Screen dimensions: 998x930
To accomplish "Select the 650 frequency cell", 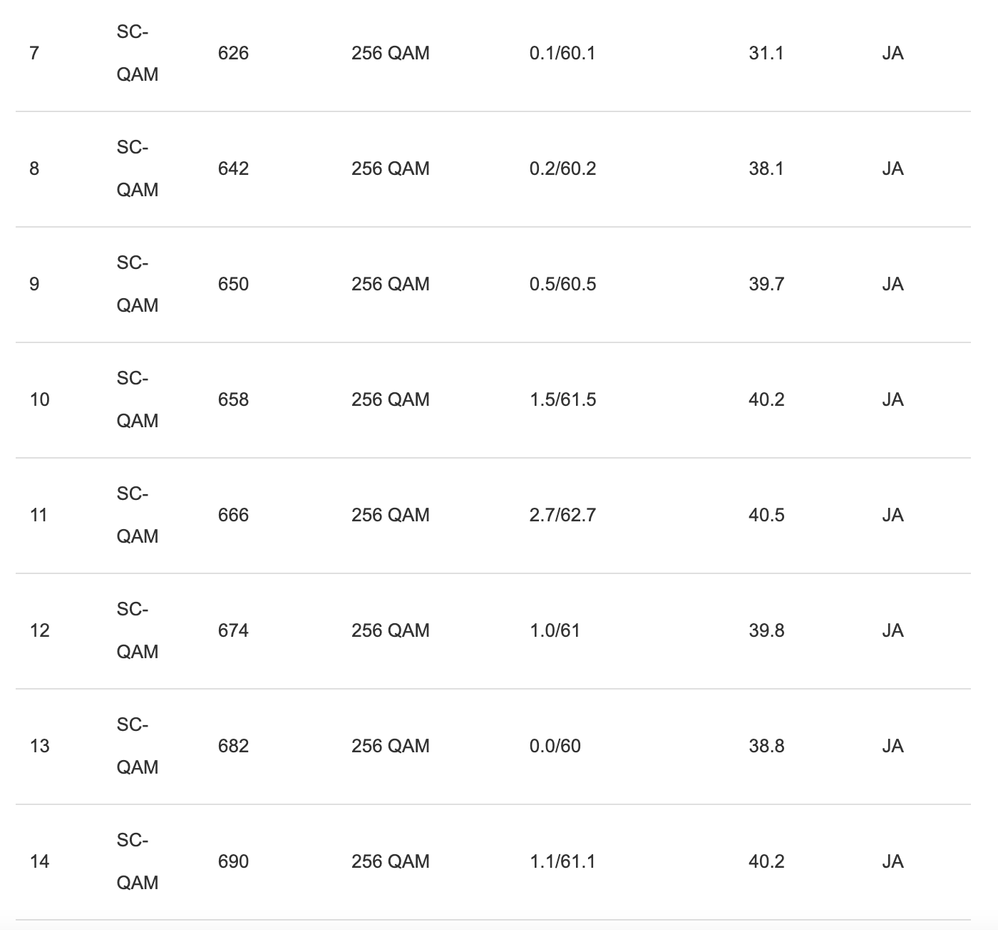I will tap(233, 284).
